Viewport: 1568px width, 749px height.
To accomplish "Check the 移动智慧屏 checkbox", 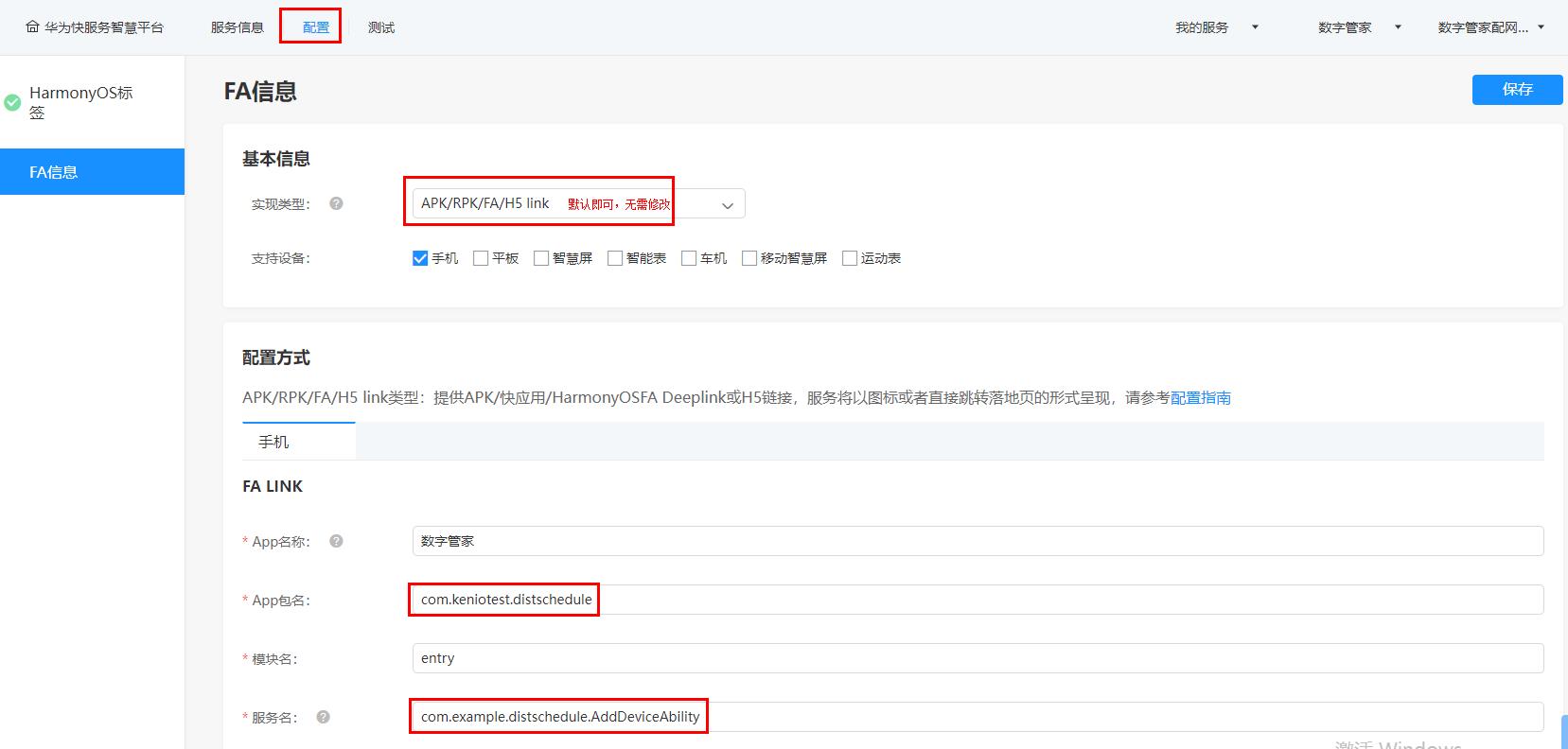I will (749, 258).
